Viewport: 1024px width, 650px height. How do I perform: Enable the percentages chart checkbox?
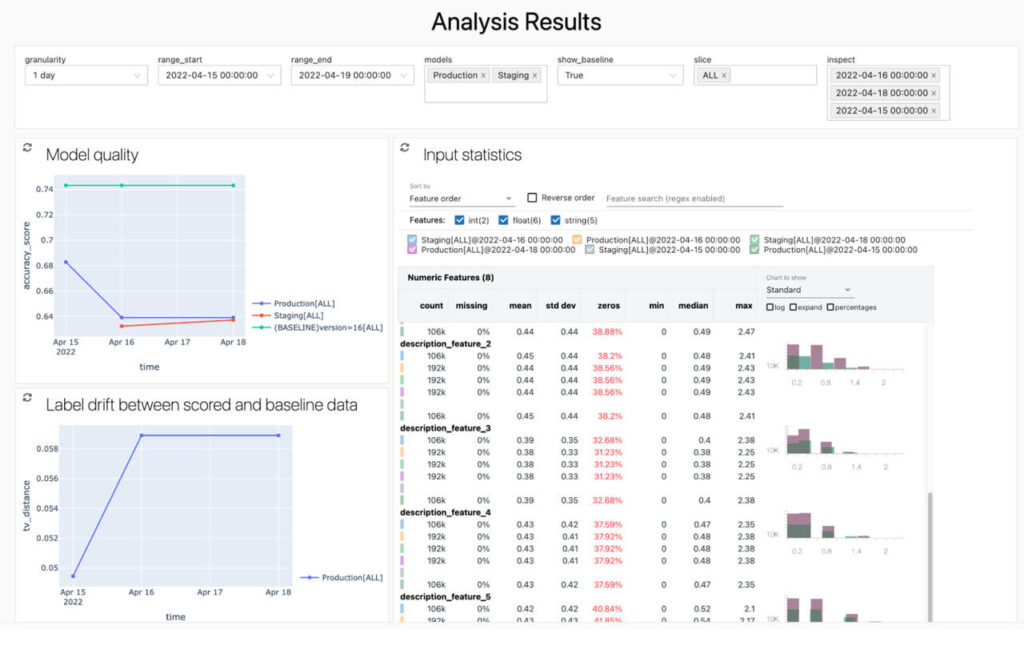point(830,307)
